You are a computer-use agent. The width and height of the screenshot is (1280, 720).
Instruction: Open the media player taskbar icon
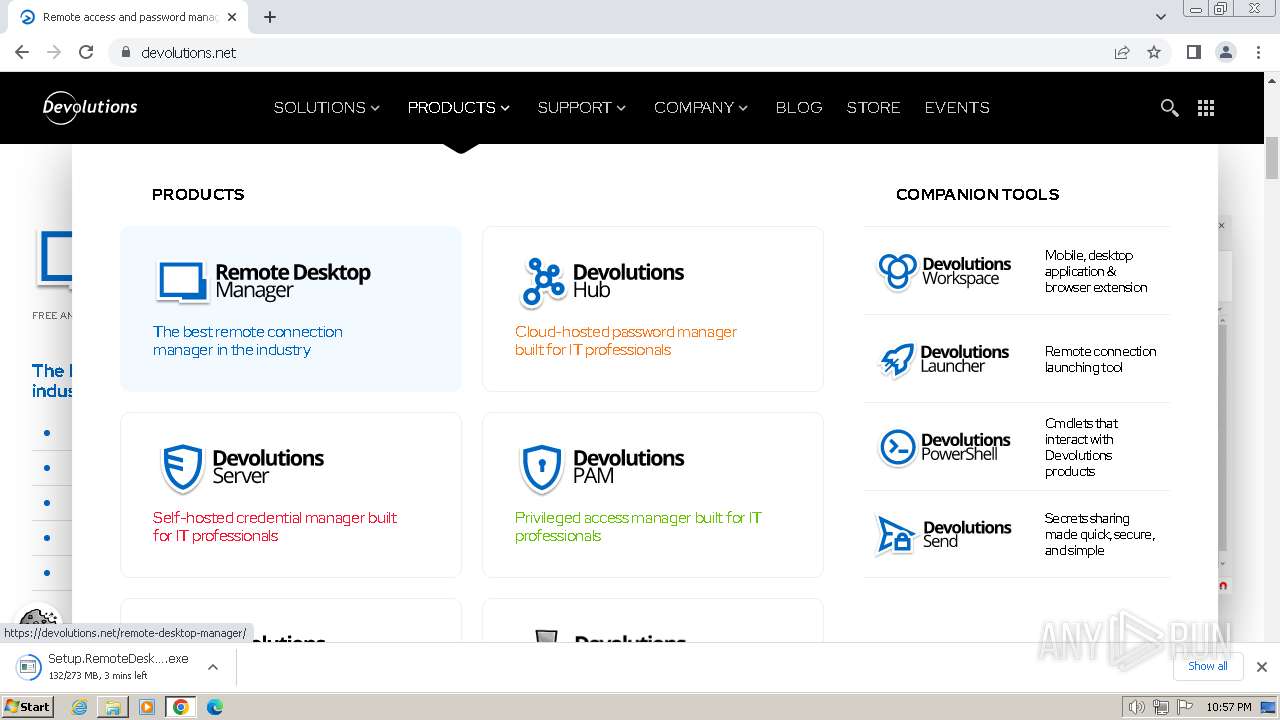(x=147, y=707)
